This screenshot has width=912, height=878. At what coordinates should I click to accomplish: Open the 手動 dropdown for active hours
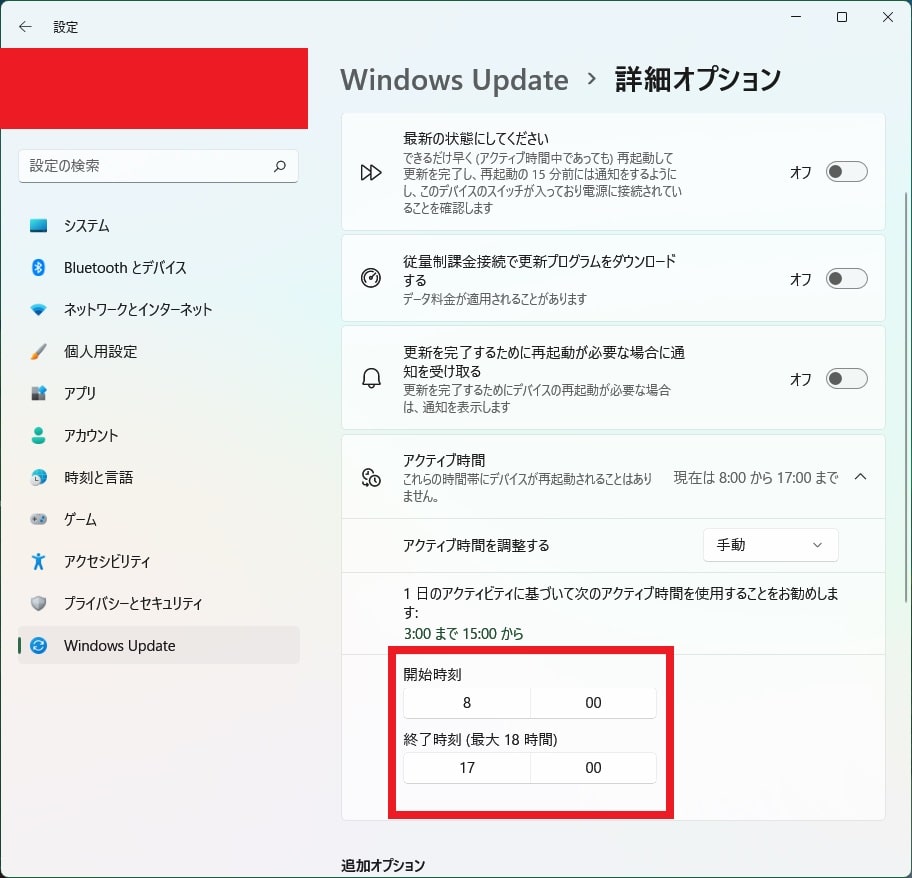click(x=771, y=545)
